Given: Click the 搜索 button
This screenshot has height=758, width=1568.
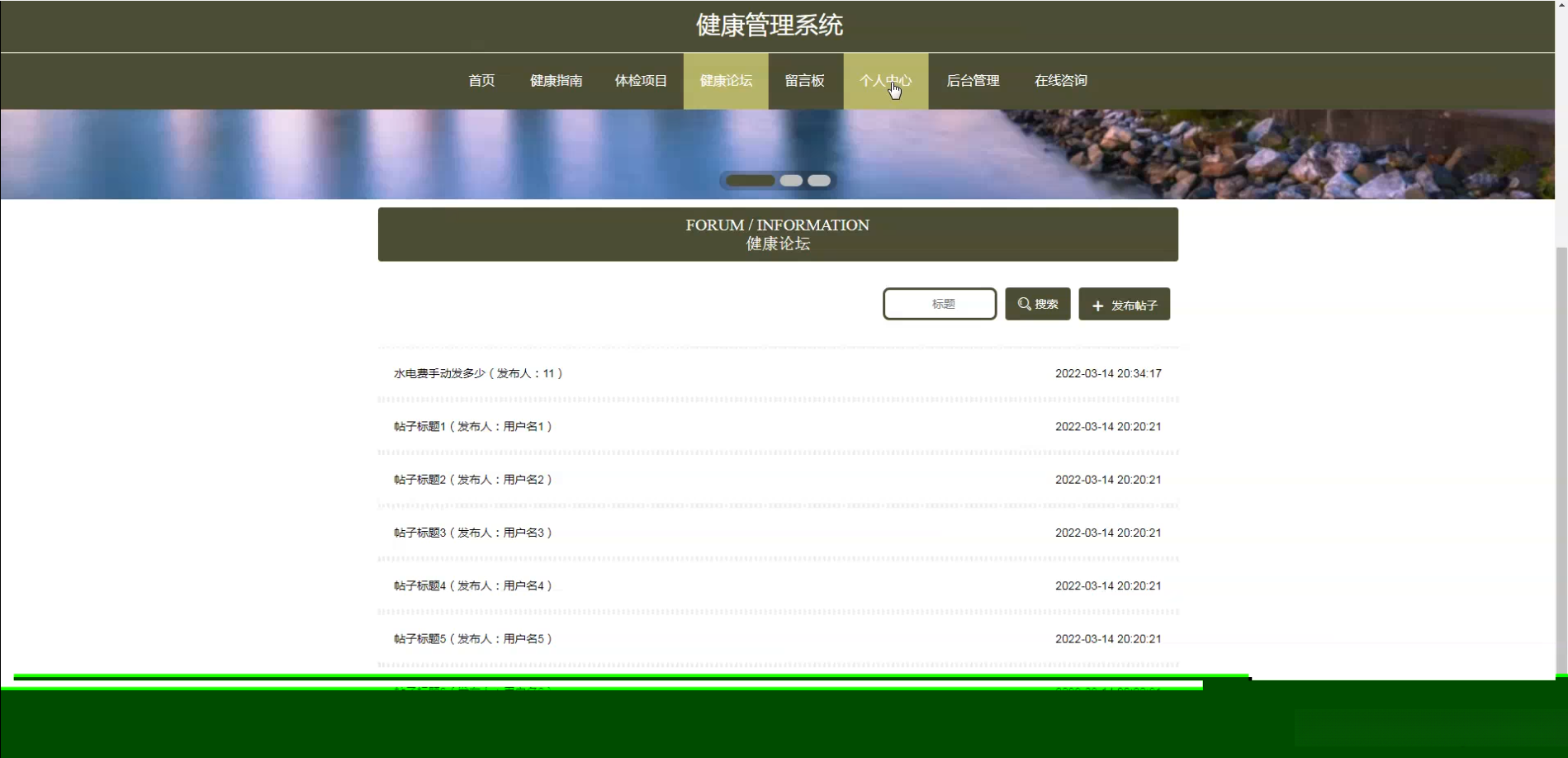Looking at the screenshot, I should tap(1038, 304).
